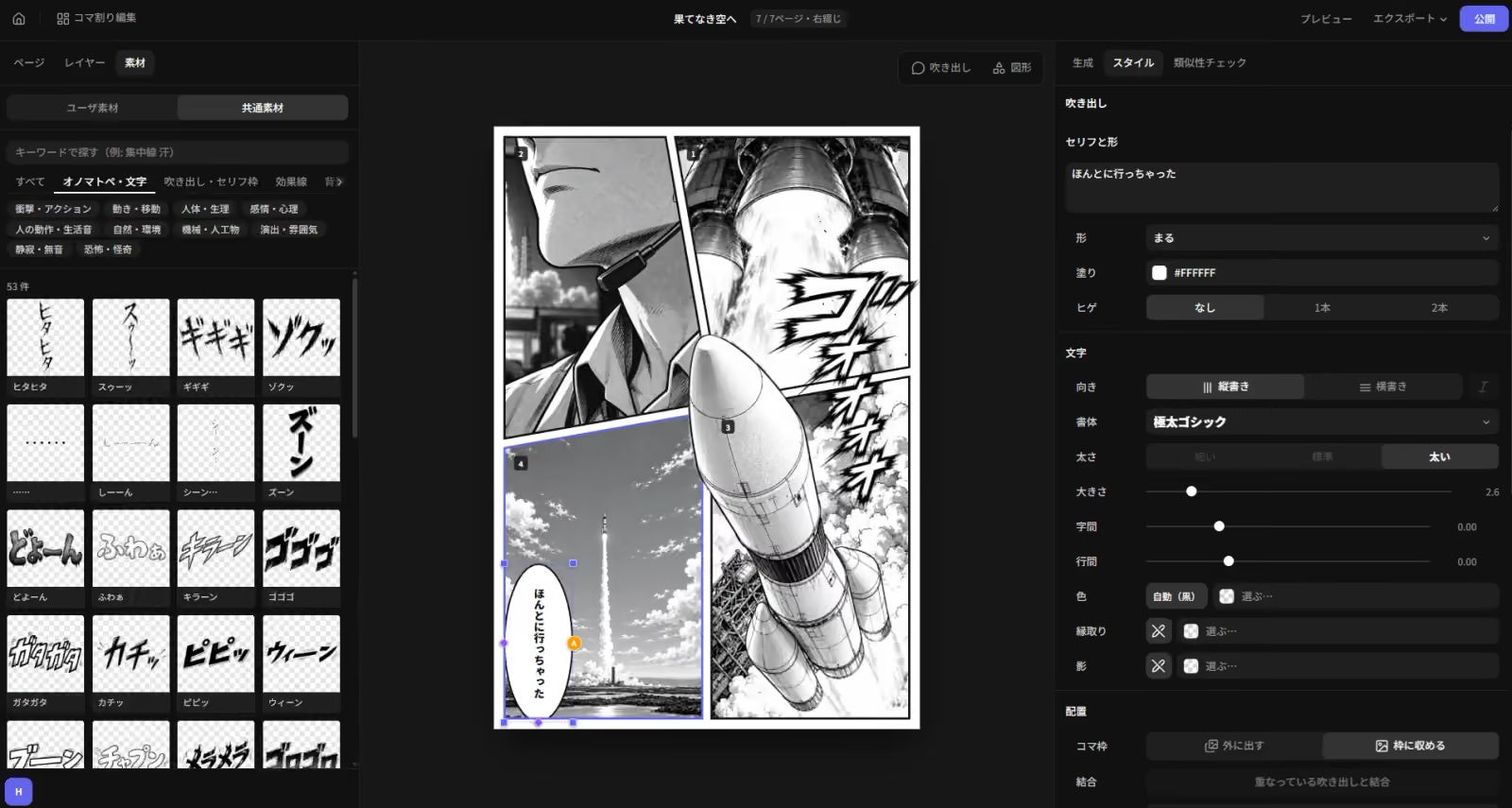Click the 塗り fill color swatch
The image size is (1512, 808).
point(1160,273)
